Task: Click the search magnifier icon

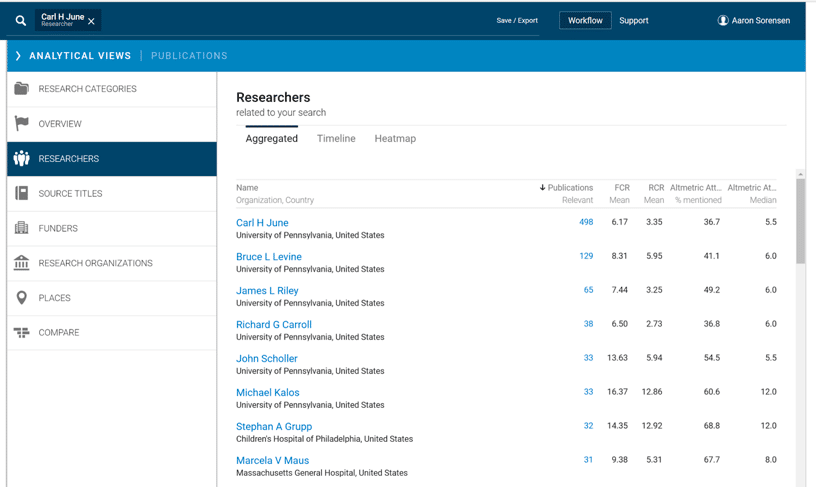Action: point(20,20)
